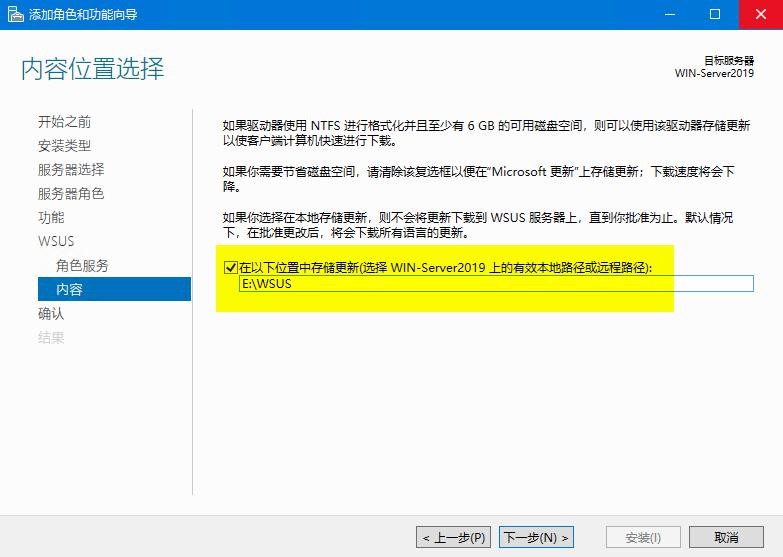
Task: Go to the 确认 step
Action: [x=51, y=314]
